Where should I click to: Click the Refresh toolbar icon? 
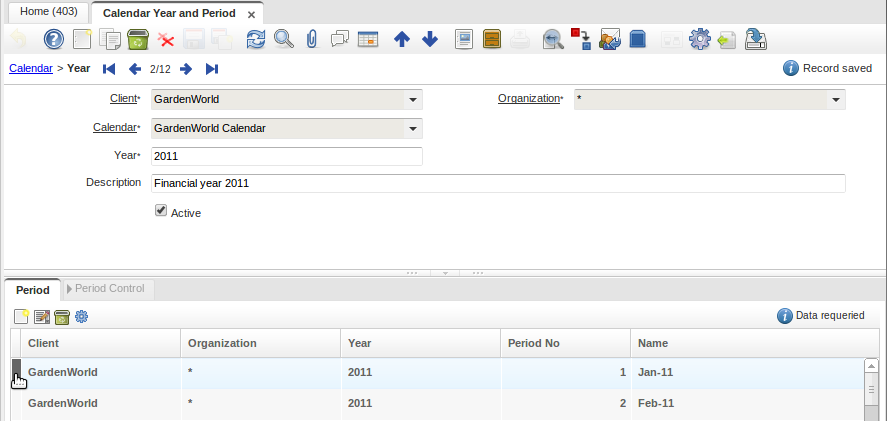(x=256, y=40)
